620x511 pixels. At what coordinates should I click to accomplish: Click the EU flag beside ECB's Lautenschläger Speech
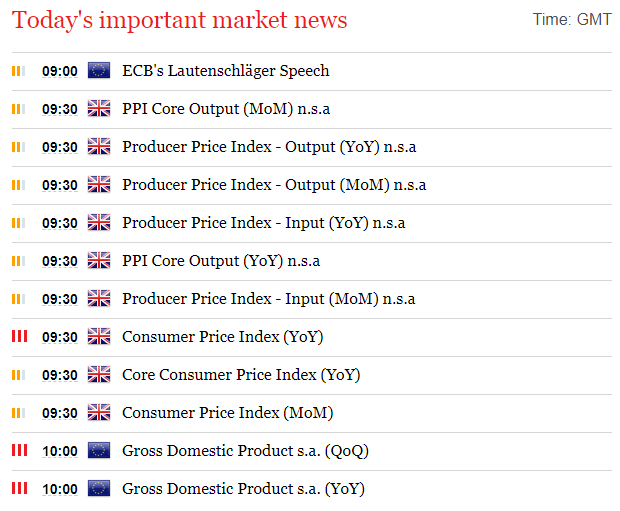99,70
